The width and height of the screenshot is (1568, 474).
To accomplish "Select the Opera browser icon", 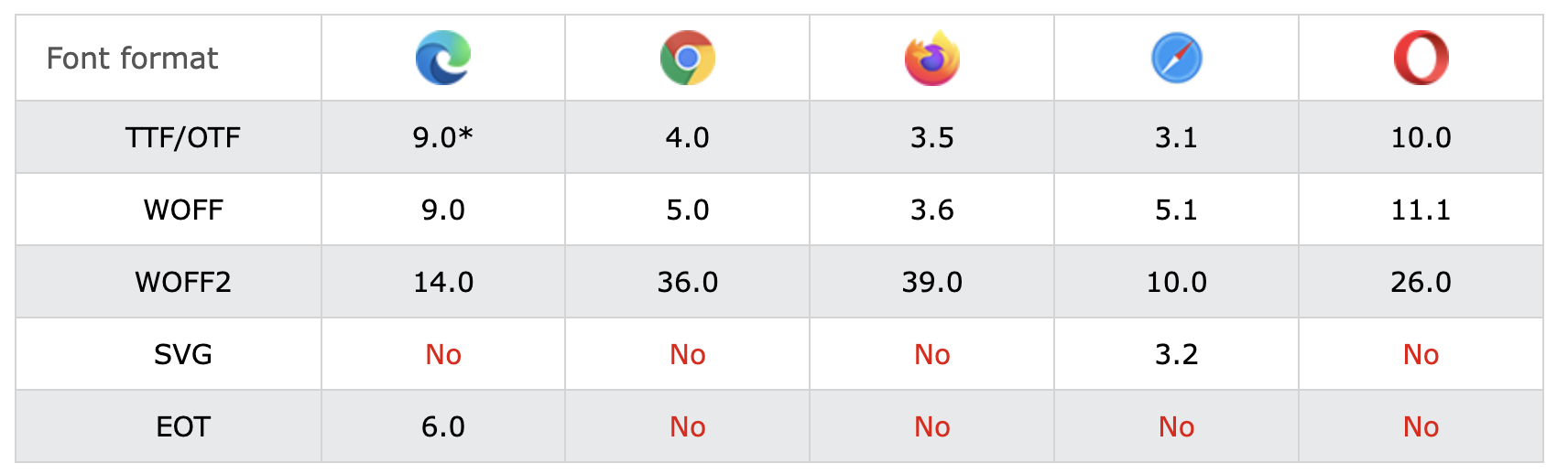I will [x=1421, y=58].
